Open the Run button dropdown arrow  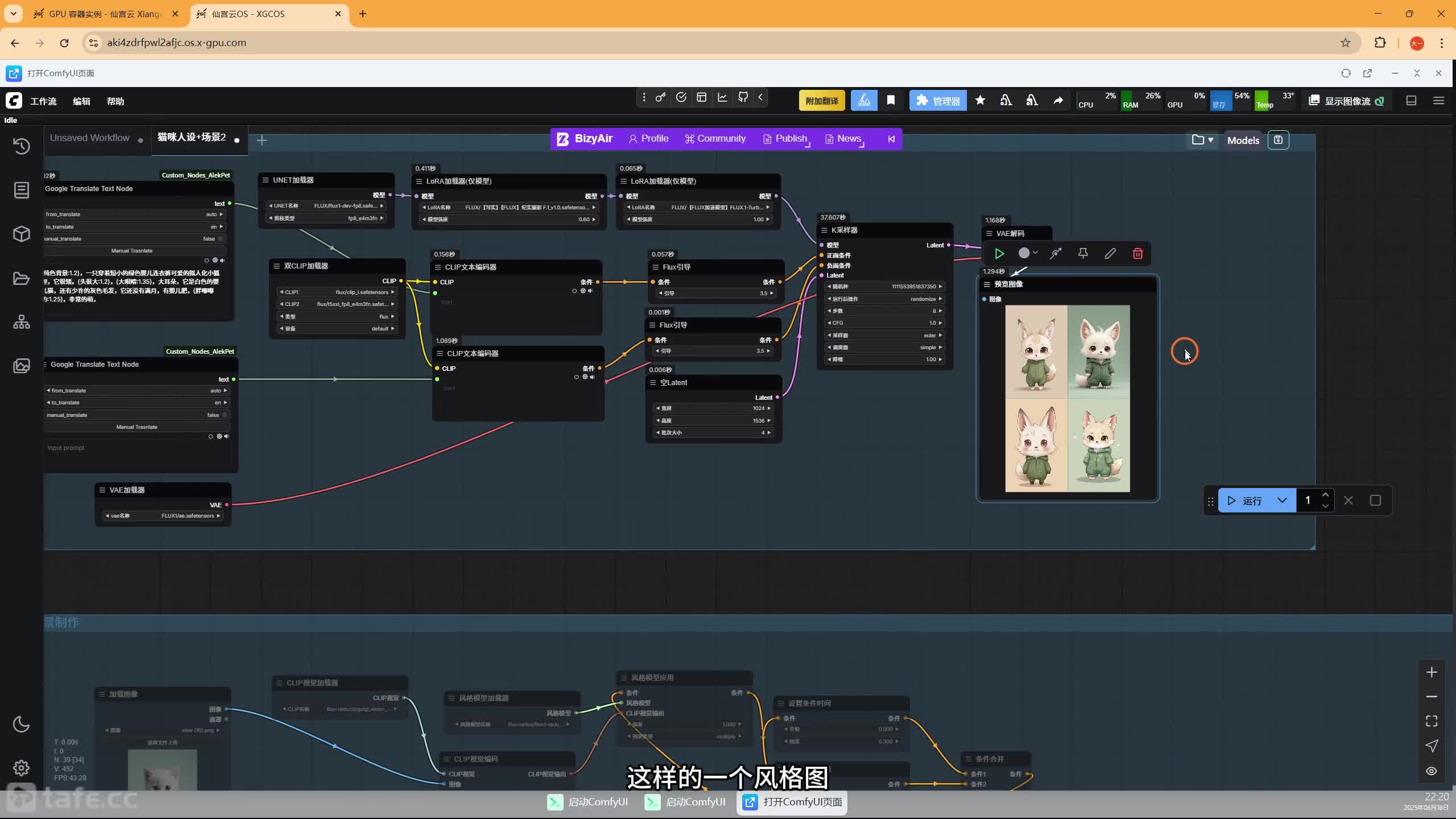(1282, 500)
